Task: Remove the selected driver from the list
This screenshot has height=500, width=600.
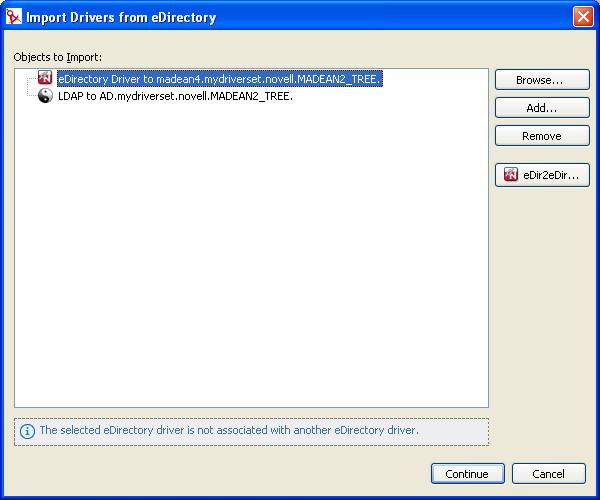Action: click(542, 136)
